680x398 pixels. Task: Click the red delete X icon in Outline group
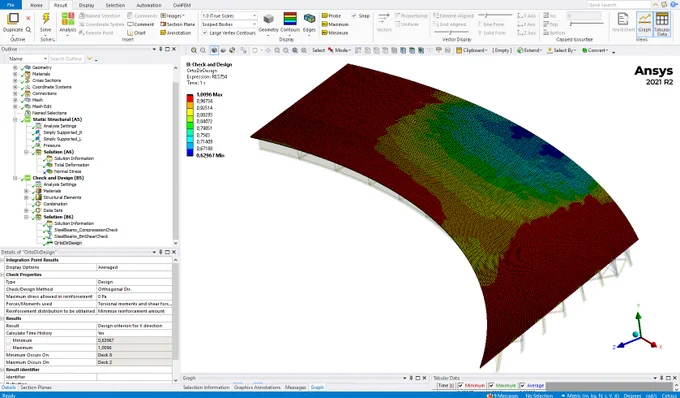pos(28,18)
